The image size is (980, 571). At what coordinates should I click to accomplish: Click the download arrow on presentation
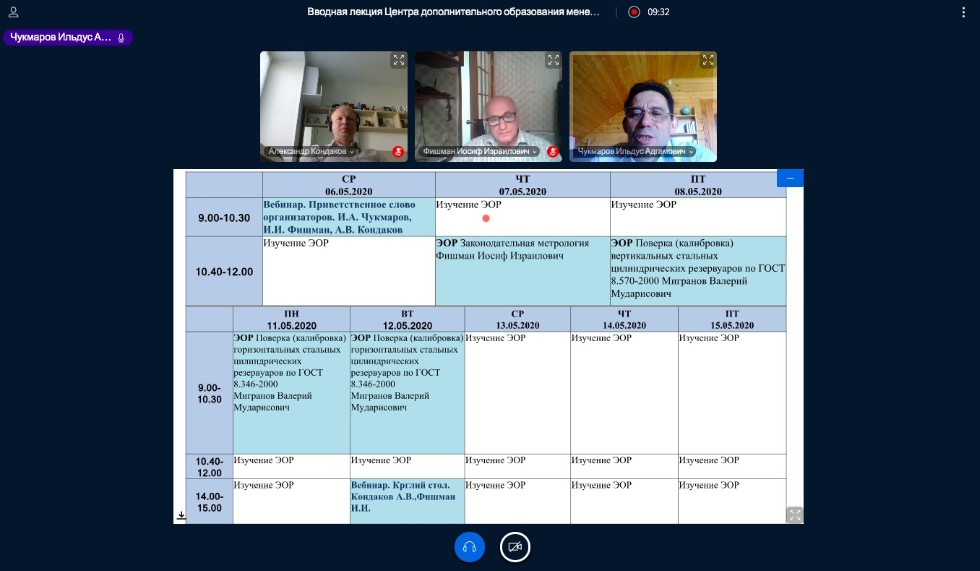(x=182, y=515)
